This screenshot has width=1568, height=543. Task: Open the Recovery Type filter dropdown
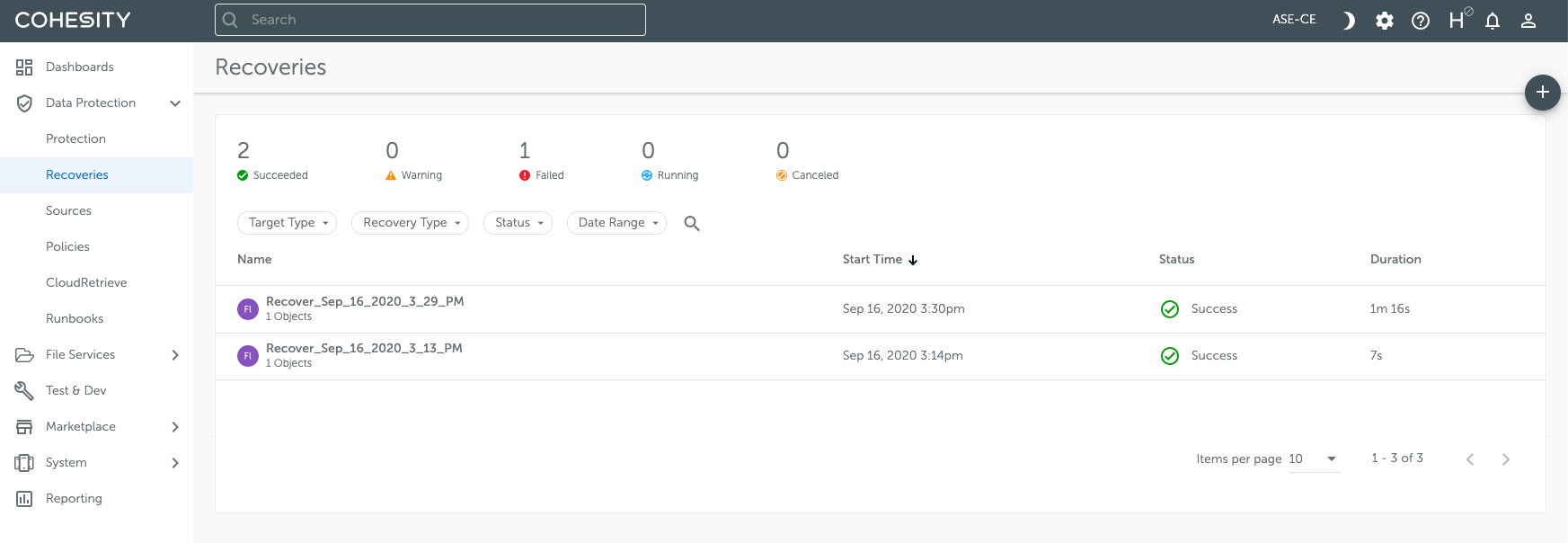410,223
